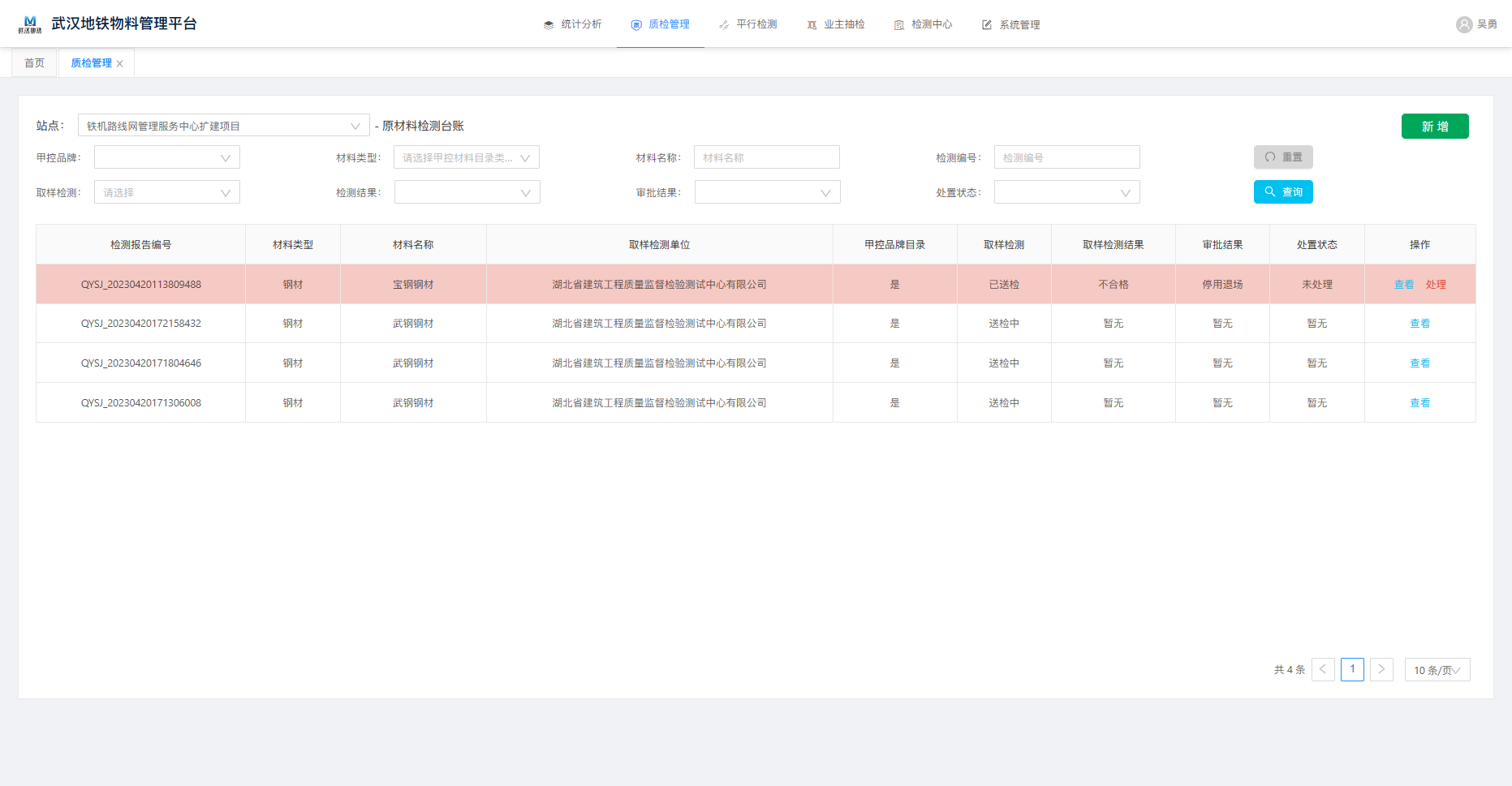
Task: Click the blue 查询 search button
Action: pyautogui.click(x=1283, y=192)
